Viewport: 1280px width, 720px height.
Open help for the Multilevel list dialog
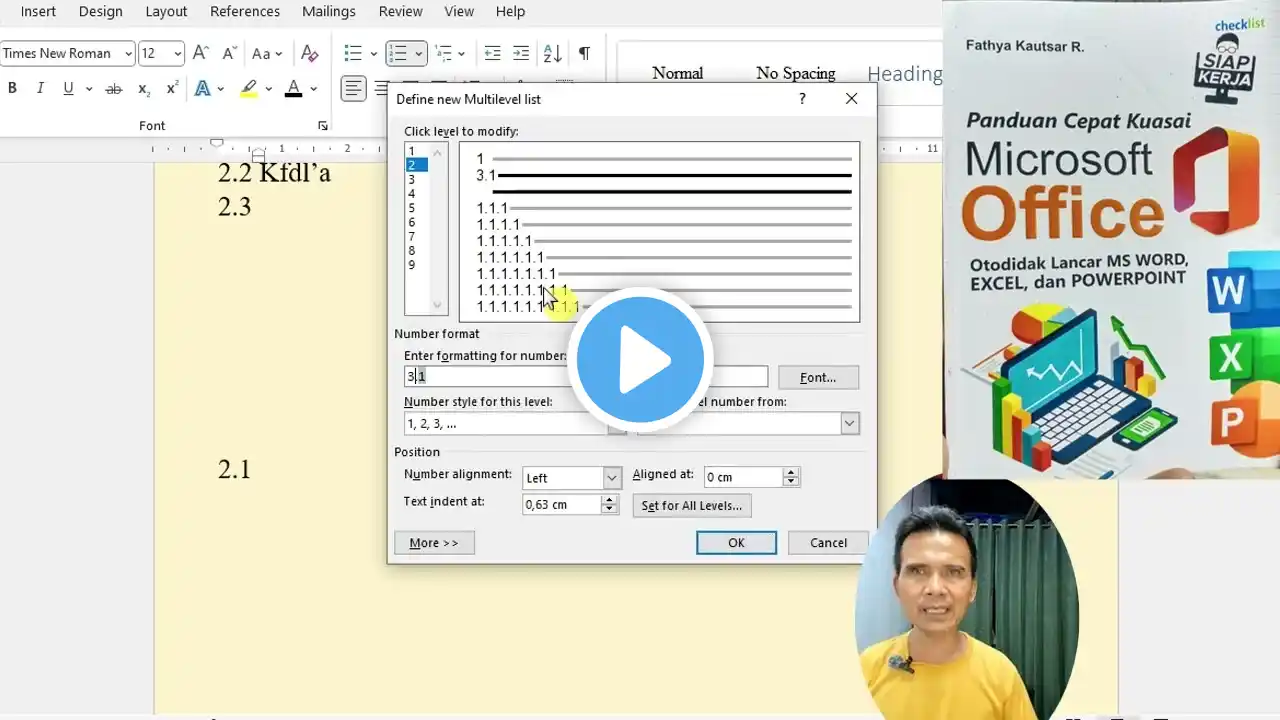(x=802, y=98)
